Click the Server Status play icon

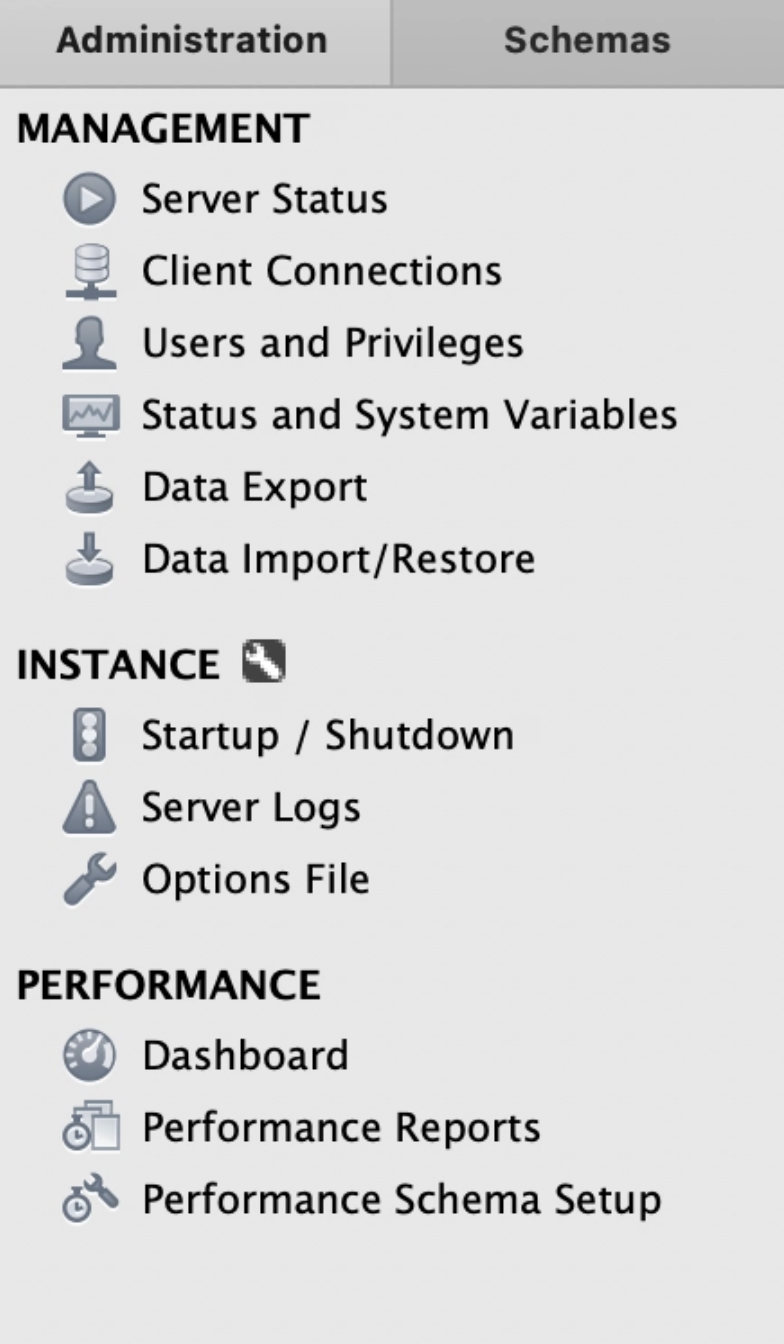click(90, 199)
